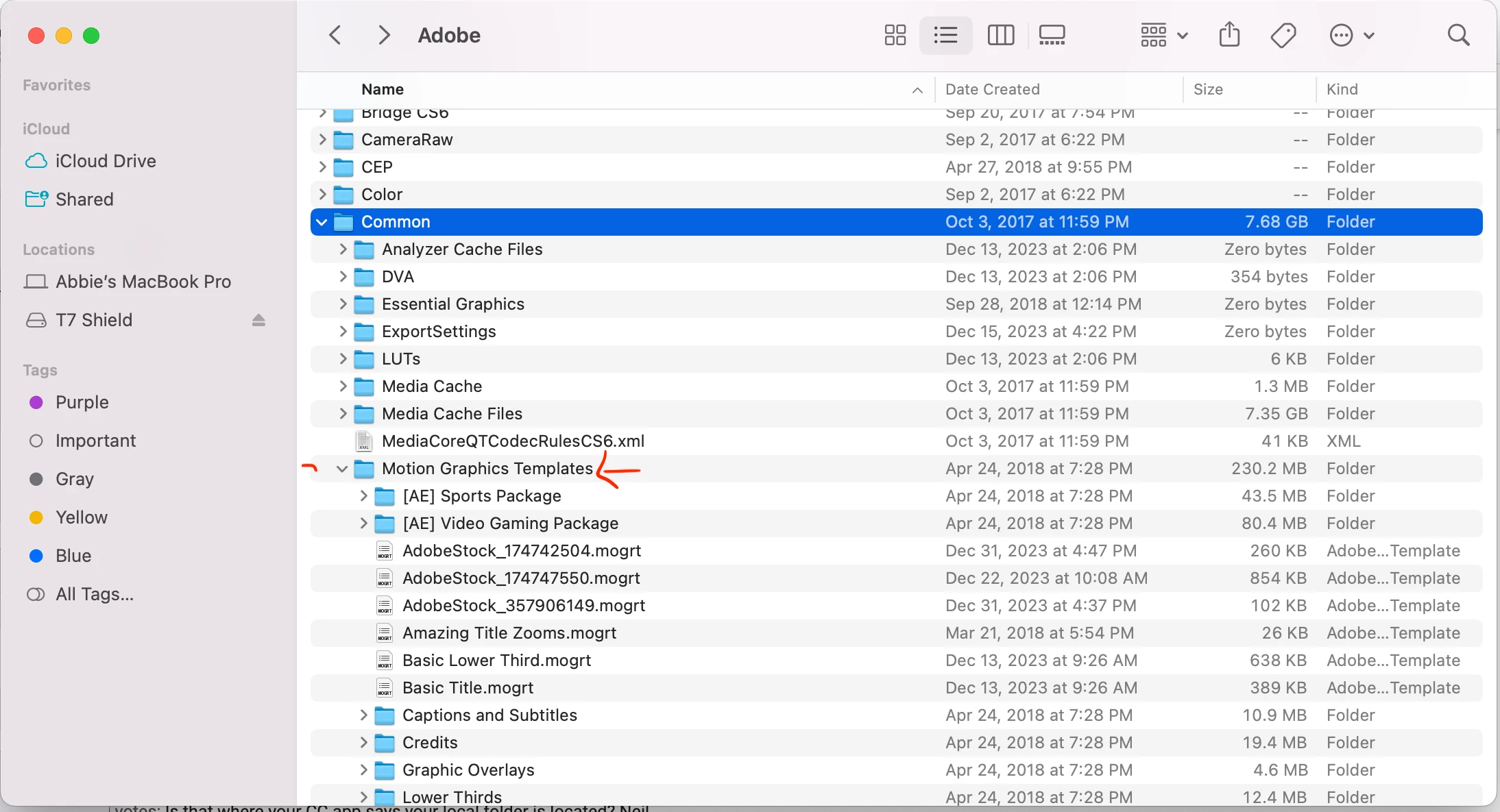Collapse the Motion Graphics Templates folder
Screen dimensions: 1500x812
tap(342, 469)
